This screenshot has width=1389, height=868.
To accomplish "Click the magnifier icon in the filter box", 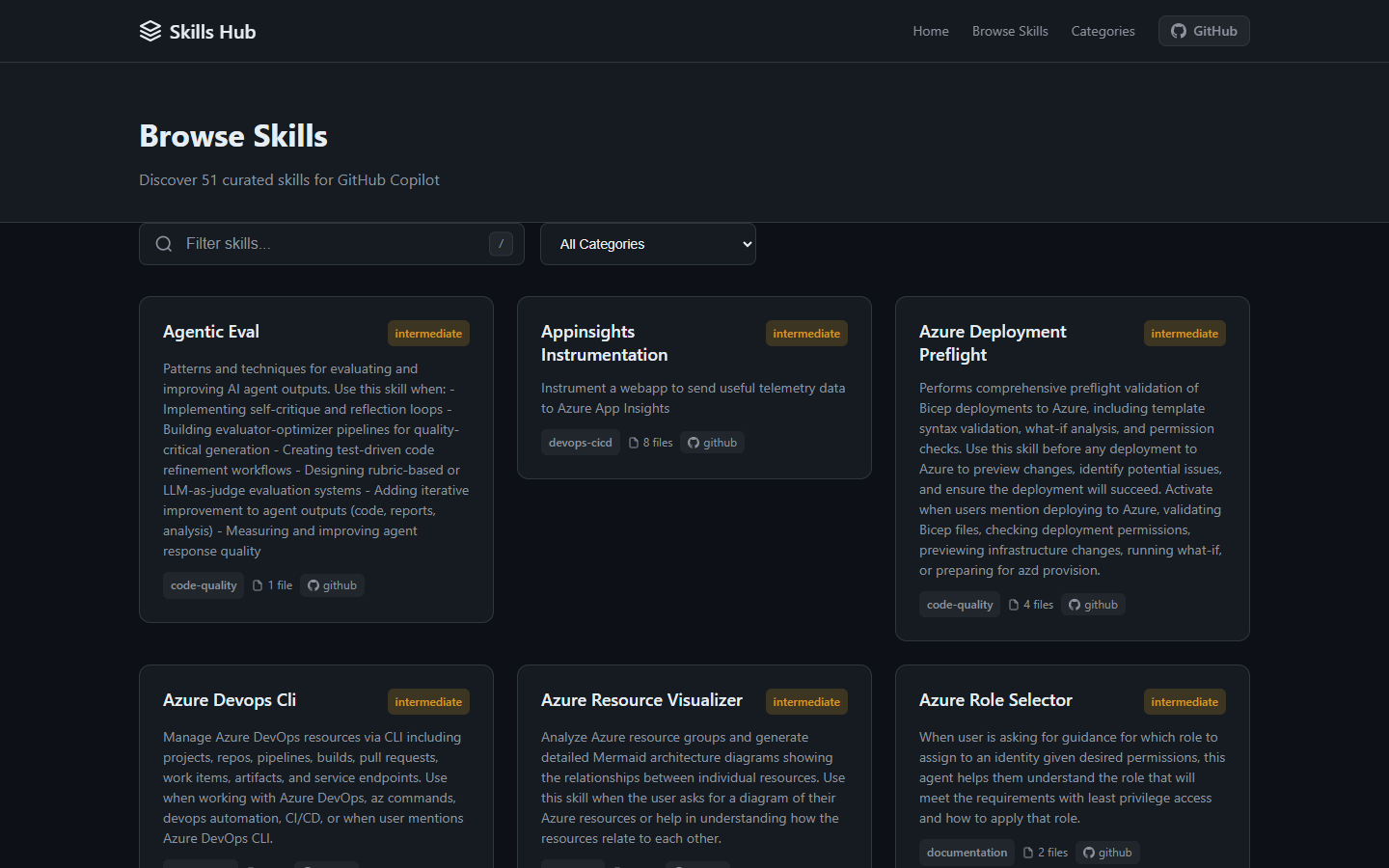I will pyautogui.click(x=164, y=244).
